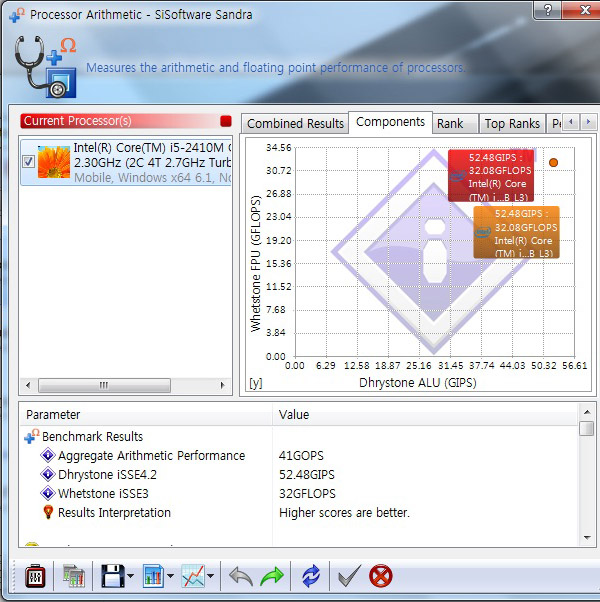
Task: Click the line graph icon
Action: 193,576
